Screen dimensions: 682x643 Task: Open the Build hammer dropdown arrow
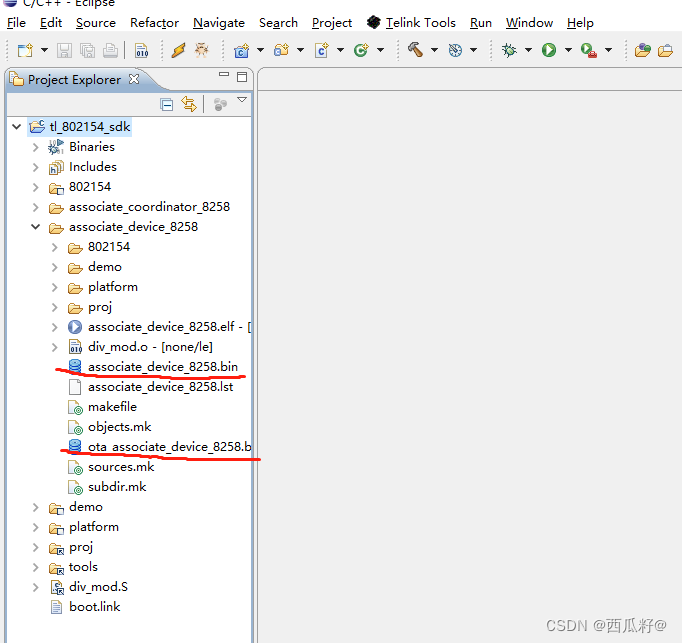(434, 50)
